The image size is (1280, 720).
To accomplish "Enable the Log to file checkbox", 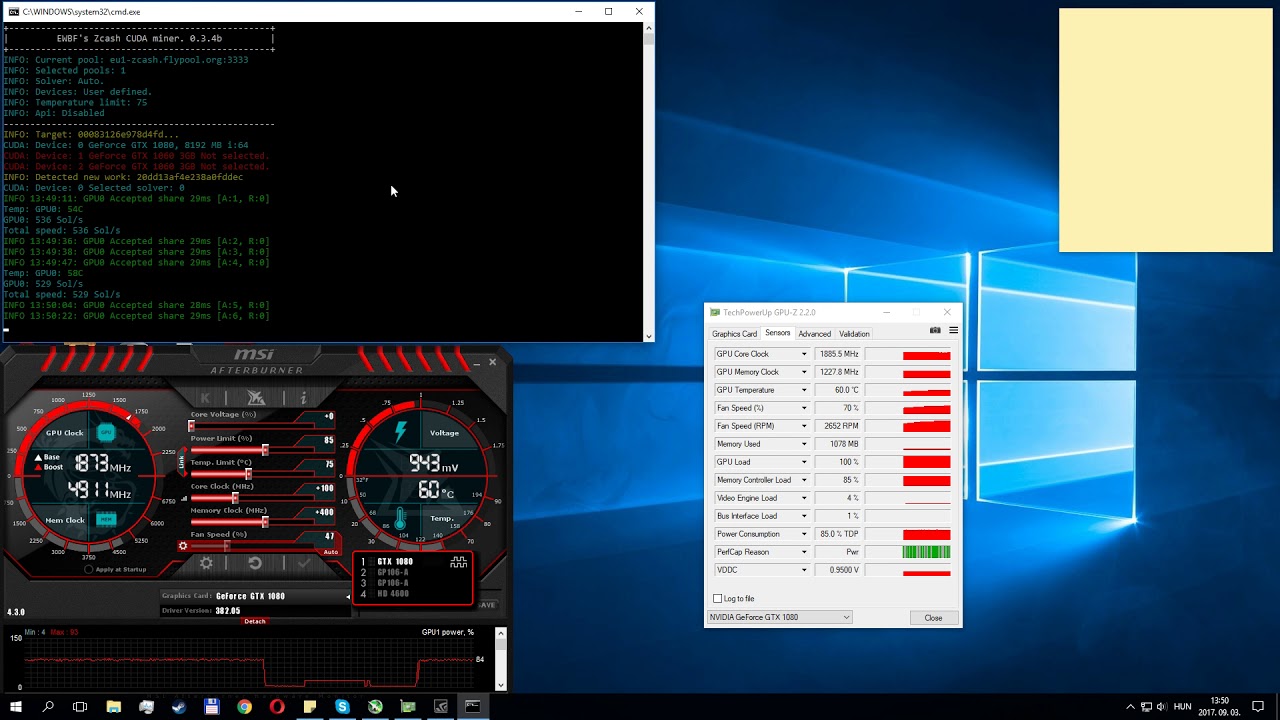I will point(717,598).
